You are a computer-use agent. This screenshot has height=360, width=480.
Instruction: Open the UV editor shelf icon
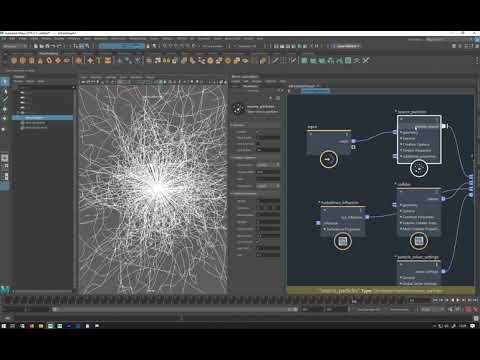348,60
